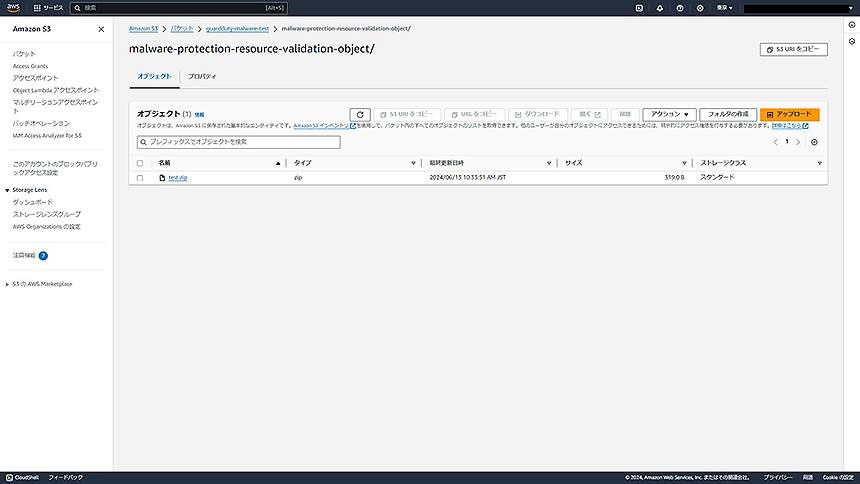Click the orange アップロード button
This screenshot has height=484, width=860.
pos(789,114)
